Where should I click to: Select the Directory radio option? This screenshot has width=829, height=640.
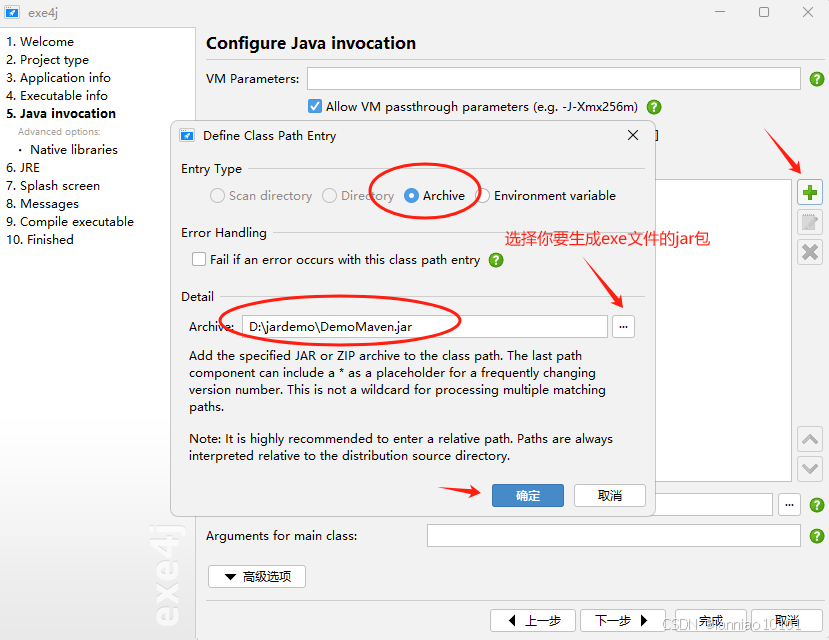coord(358,196)
